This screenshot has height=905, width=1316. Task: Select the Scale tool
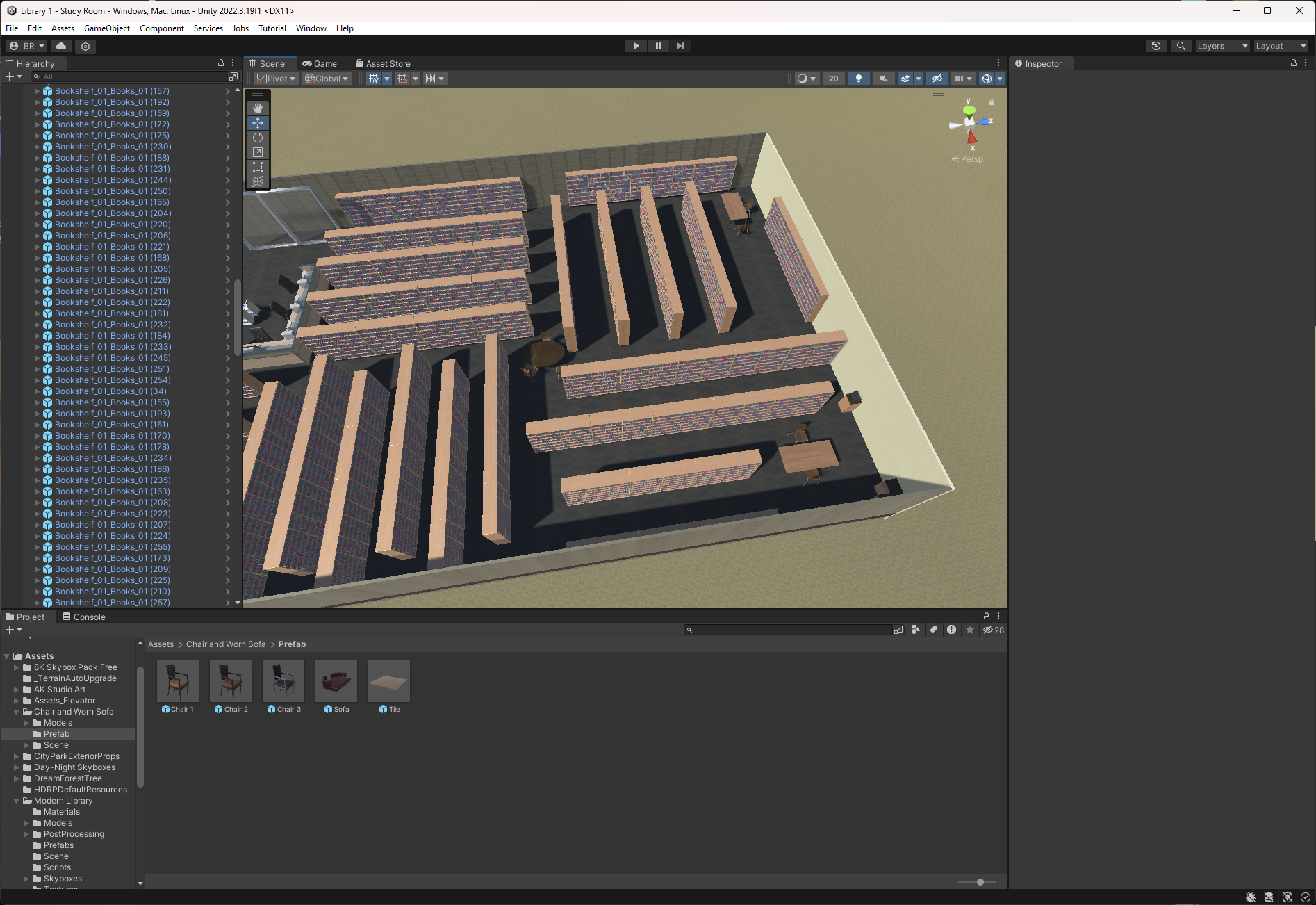258,152
